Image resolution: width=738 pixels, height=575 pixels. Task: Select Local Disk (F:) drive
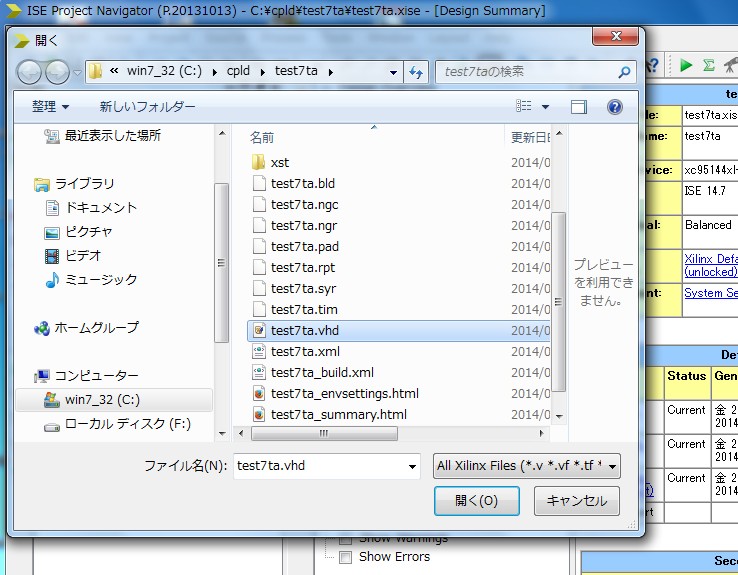coord(118,424)
